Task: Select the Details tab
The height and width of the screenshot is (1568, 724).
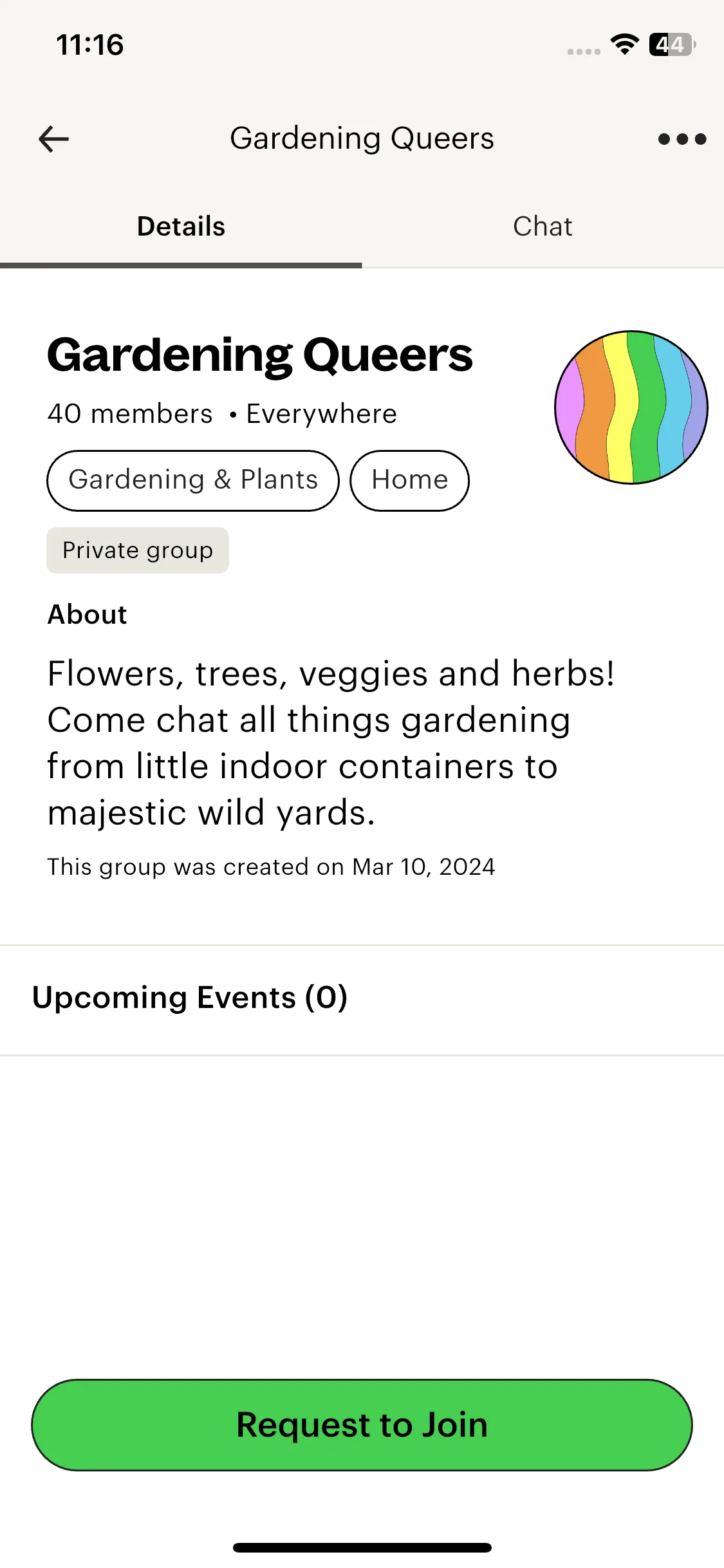Action: click(x=181, y=227)
